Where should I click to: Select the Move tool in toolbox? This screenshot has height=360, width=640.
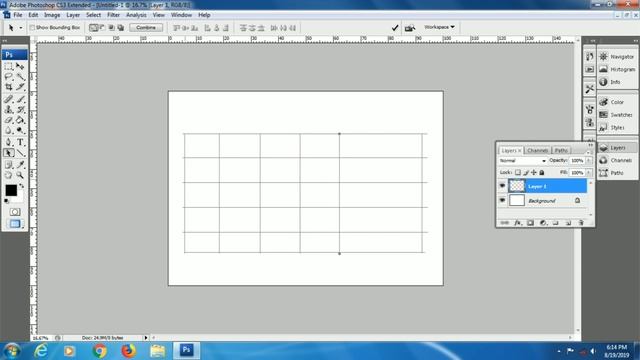(20, 66)
